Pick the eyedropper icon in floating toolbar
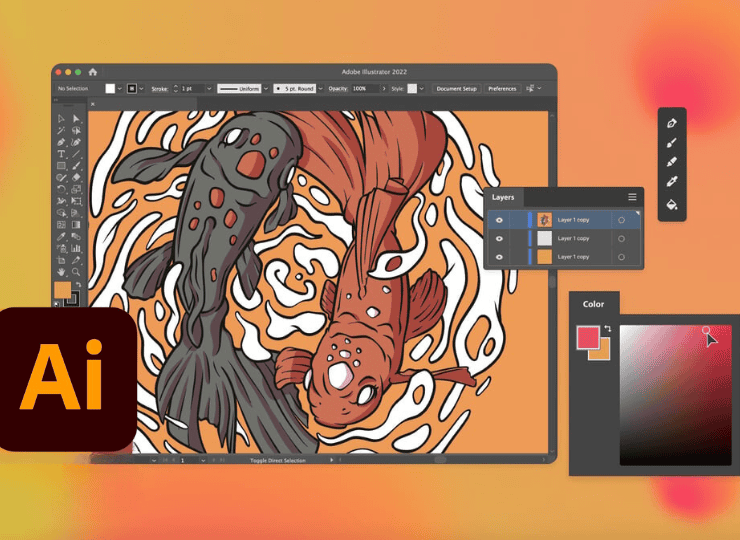 point(672,182)
